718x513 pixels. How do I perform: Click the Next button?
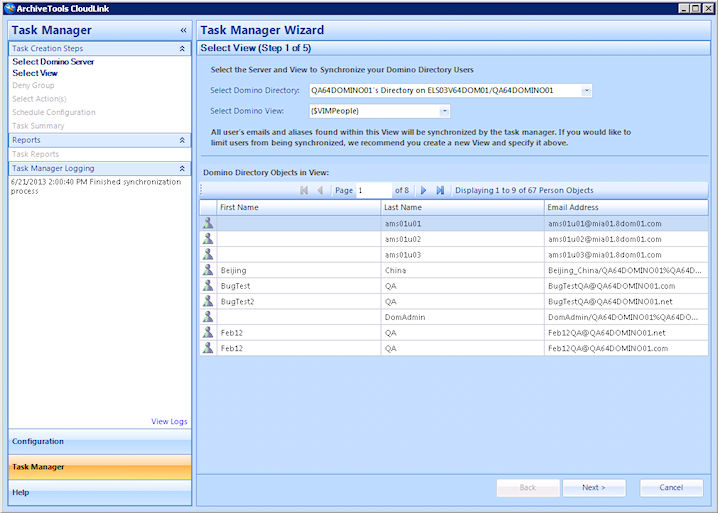point(594,488)
